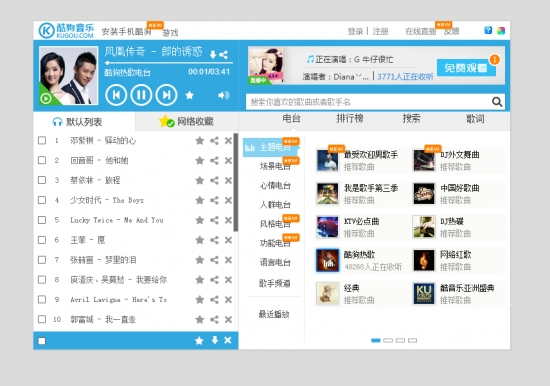Check the box for 蔡依林 - 旅程
This screenshot has height=386, width=550.
pyautogui.click(x=42, y=180)
